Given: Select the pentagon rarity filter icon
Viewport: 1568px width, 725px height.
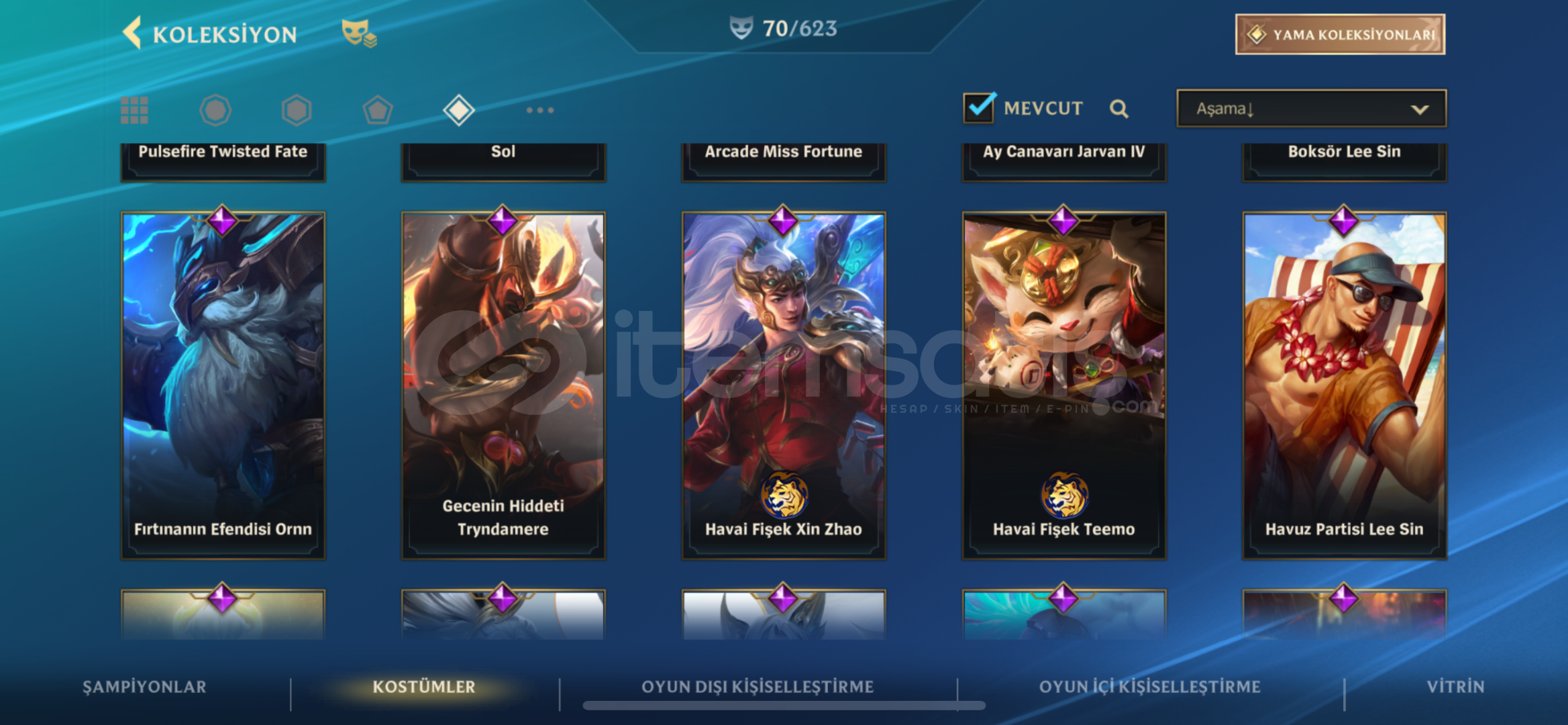Looking at the screenshot, I should [378, 110].
